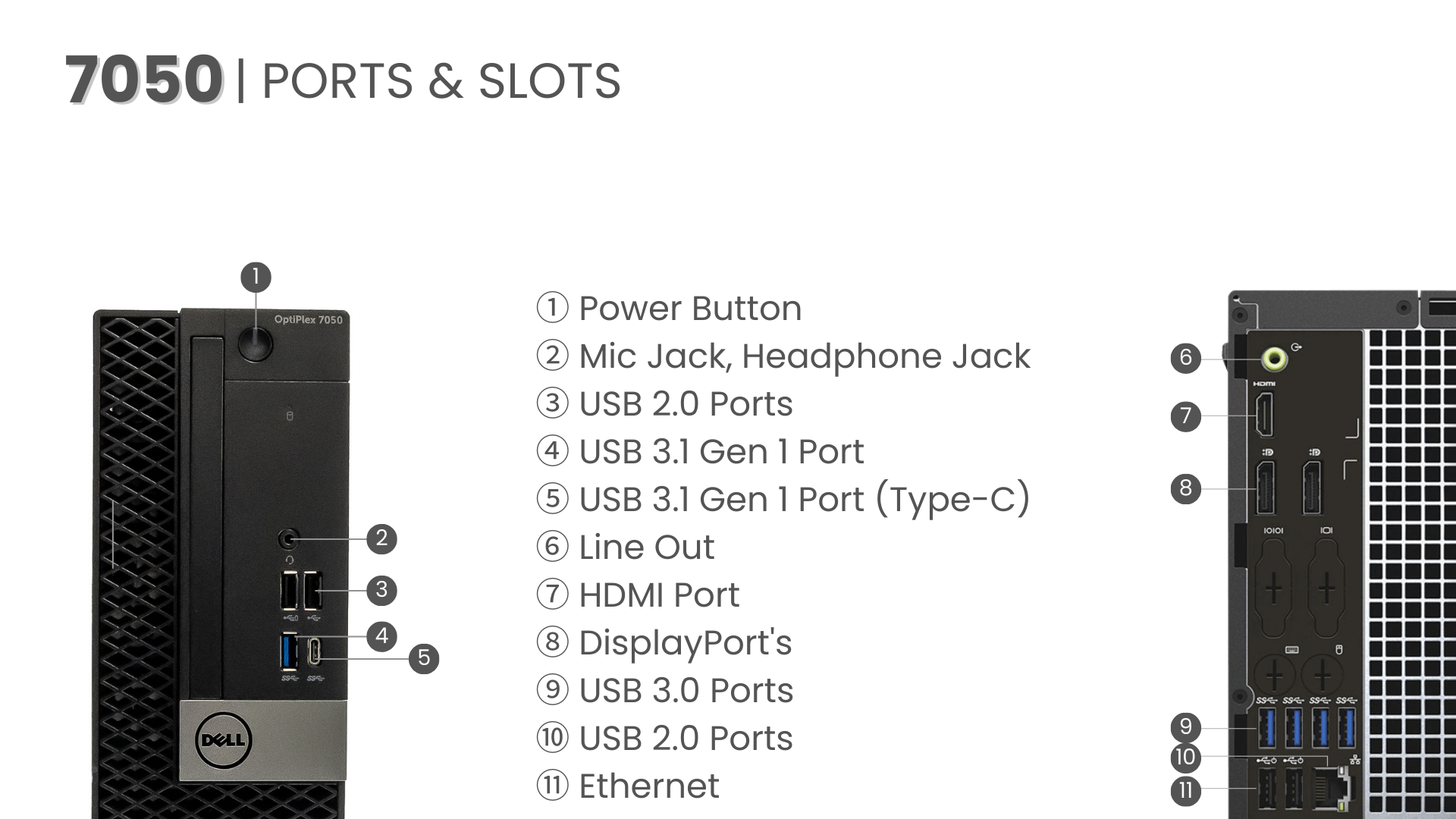Screen dimensions: 1456x819
Task: Click the "Ethernet" legend entry
Action: tap(648, 786)
